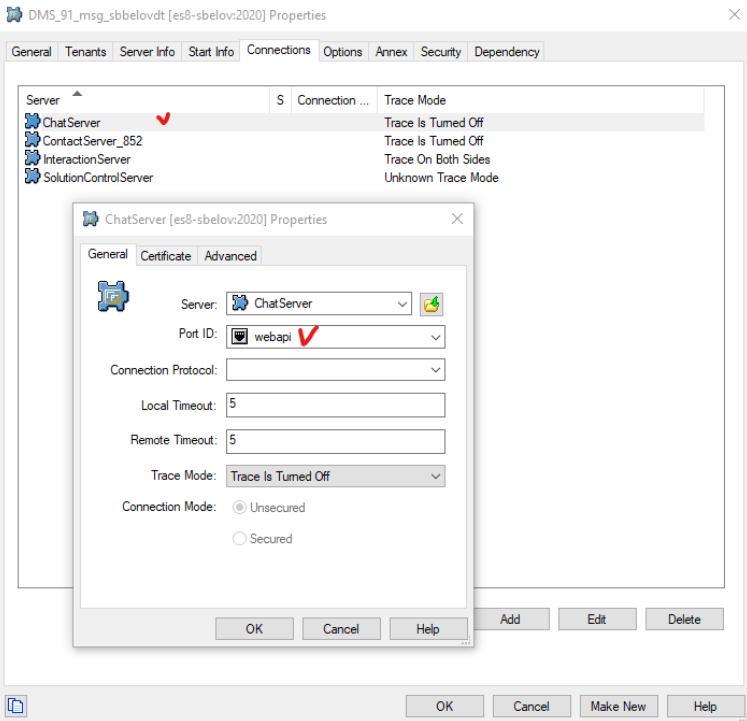Screen dimensions: 747x721
Task: Open the Advanced tab in ChatServer dialog
Action: click(x=231, y=256)
